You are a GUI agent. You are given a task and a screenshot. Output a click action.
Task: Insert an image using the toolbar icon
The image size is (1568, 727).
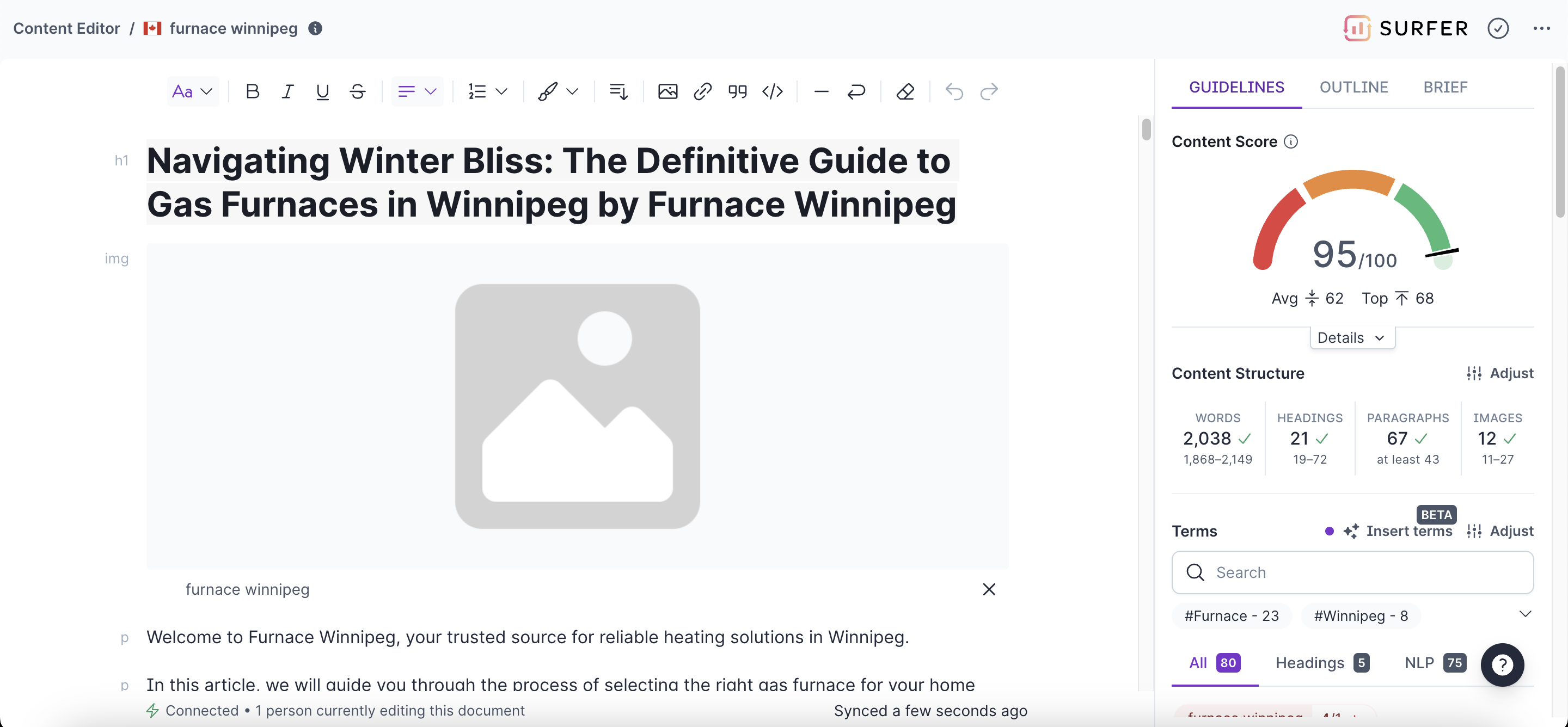click(667, 92)
